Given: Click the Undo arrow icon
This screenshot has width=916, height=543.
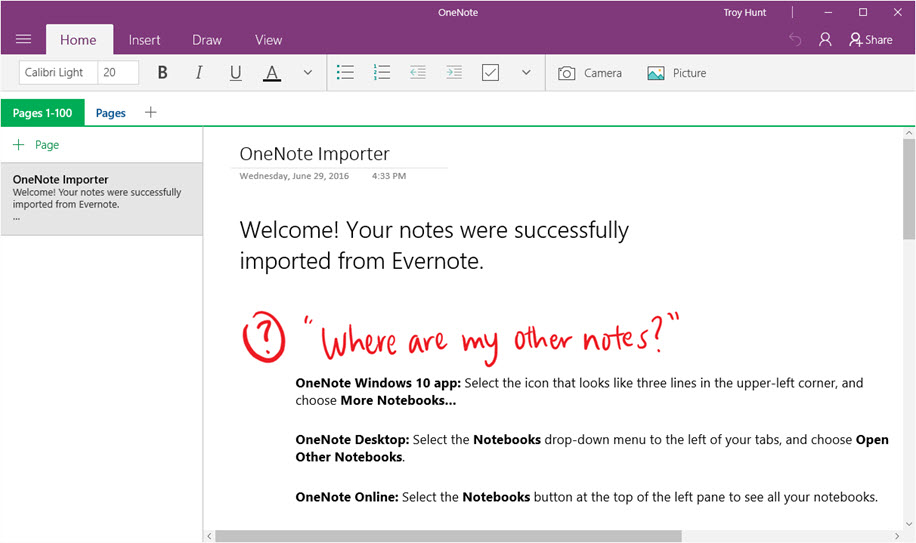Looking at the screenshot, I should [794, 39].
